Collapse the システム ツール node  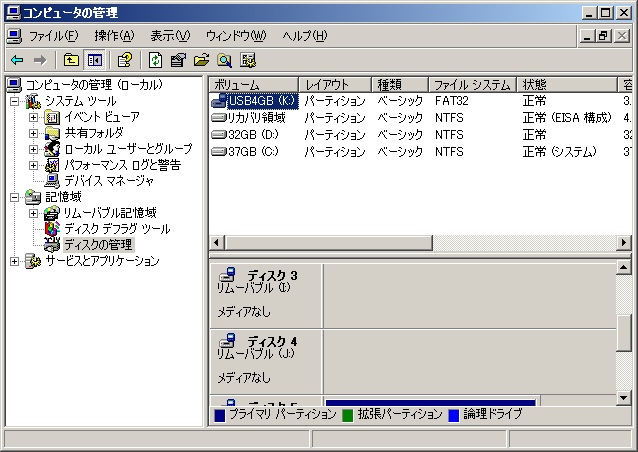point(15,101)
